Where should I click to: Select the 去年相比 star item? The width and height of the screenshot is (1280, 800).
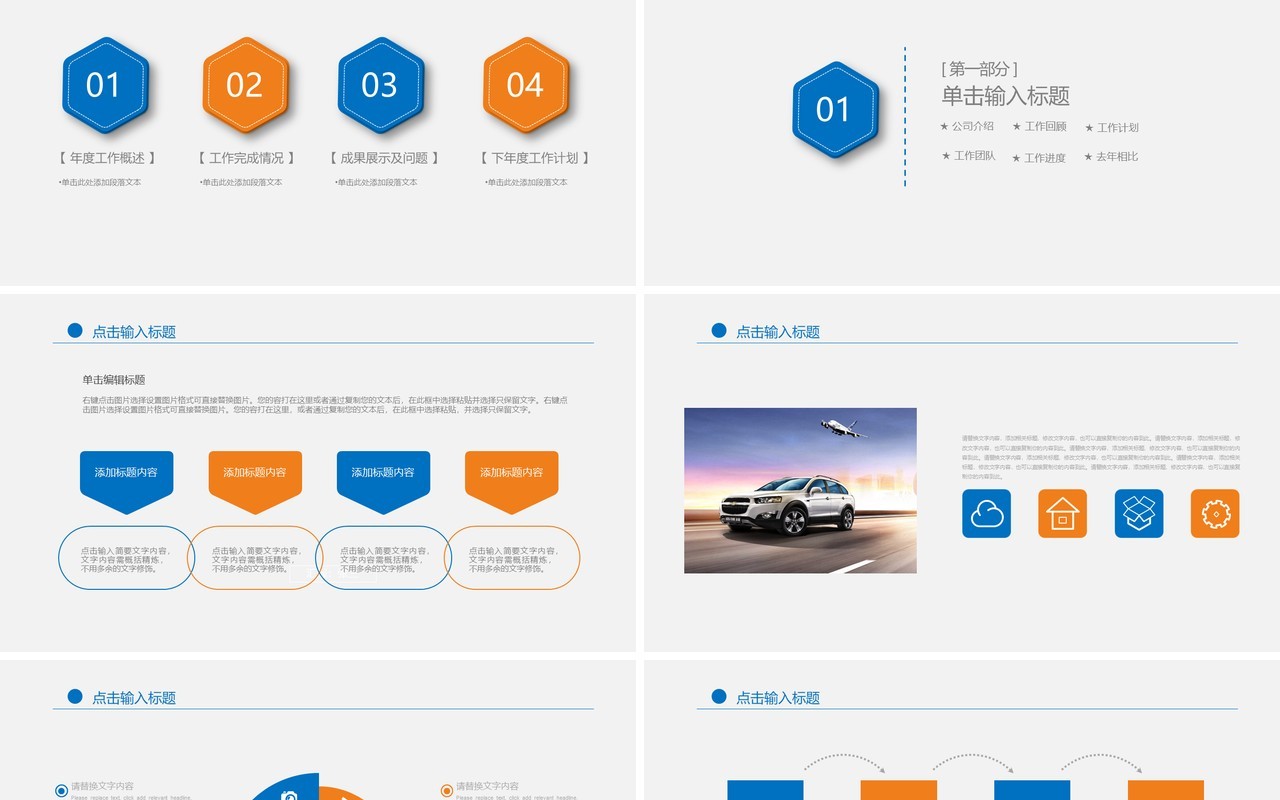click(x=1111, y=156)
